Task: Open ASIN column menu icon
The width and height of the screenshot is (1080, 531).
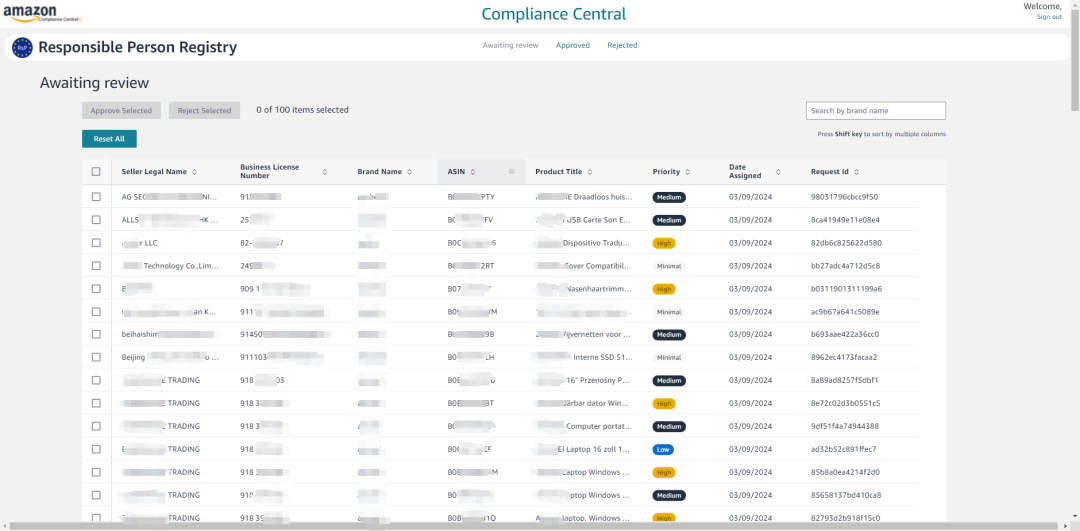Action: (511, 171)
